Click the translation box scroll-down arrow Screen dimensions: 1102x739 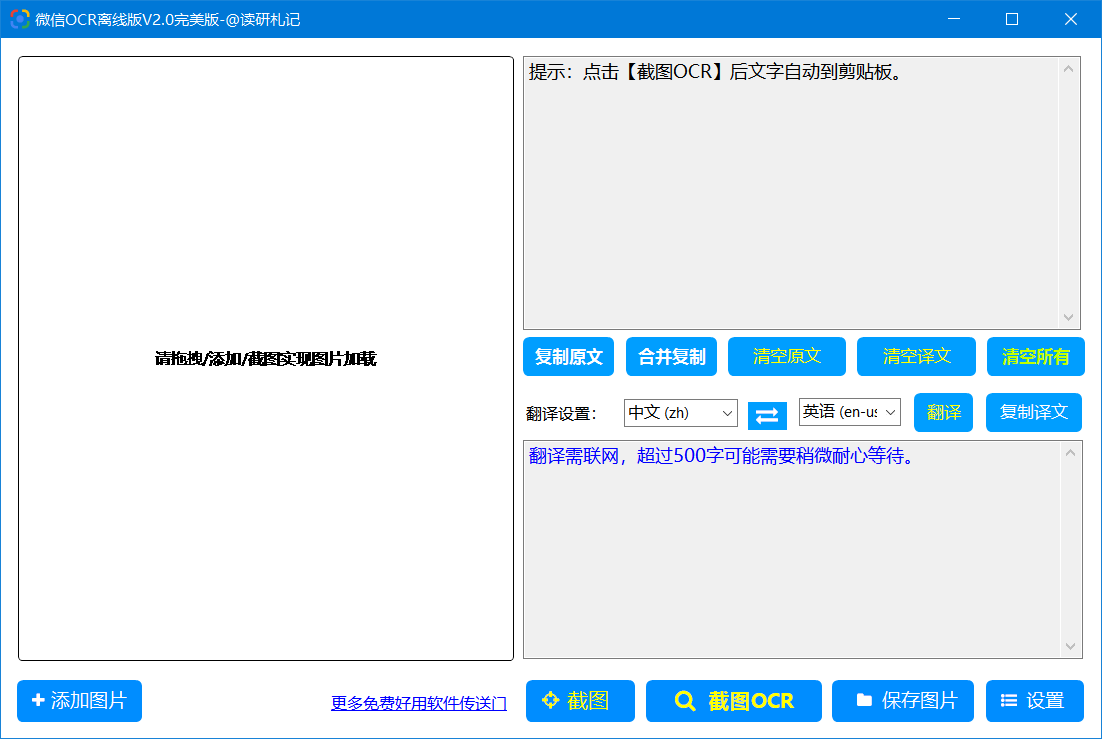(1070, 646)
